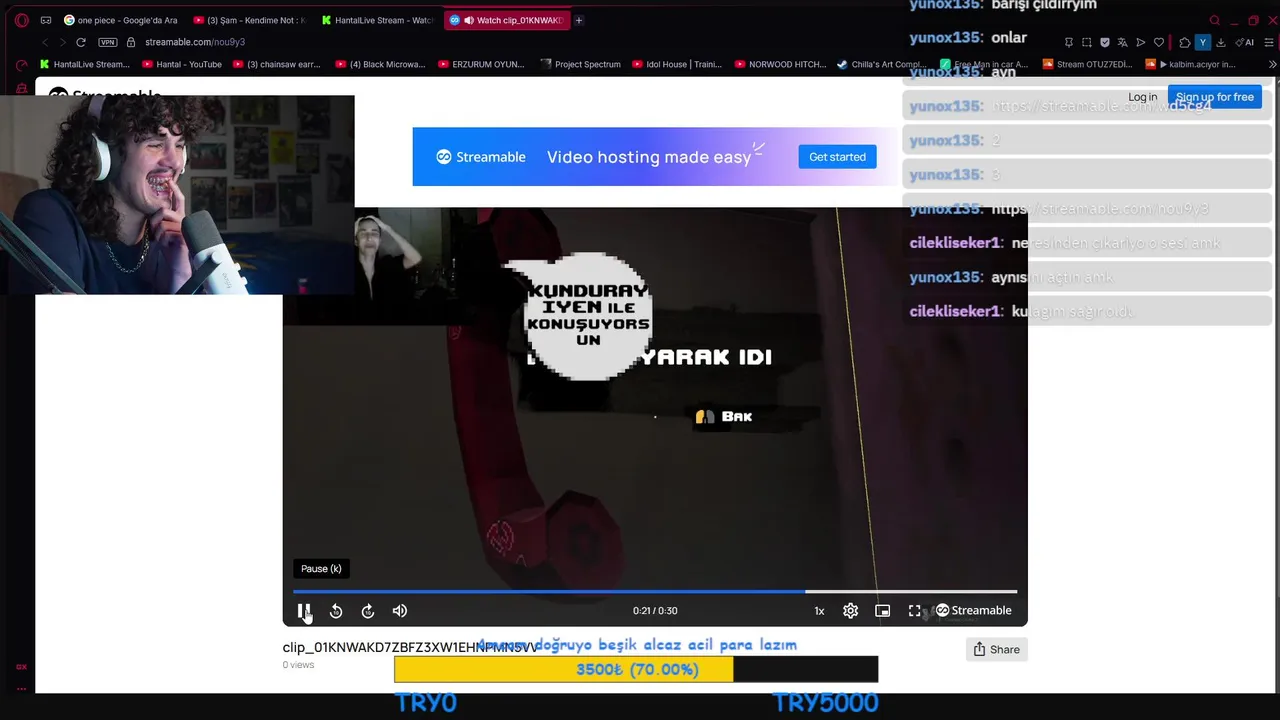Click the Streamable logo in the player
Screen dimensions: 1280x720
pos(973,611)
